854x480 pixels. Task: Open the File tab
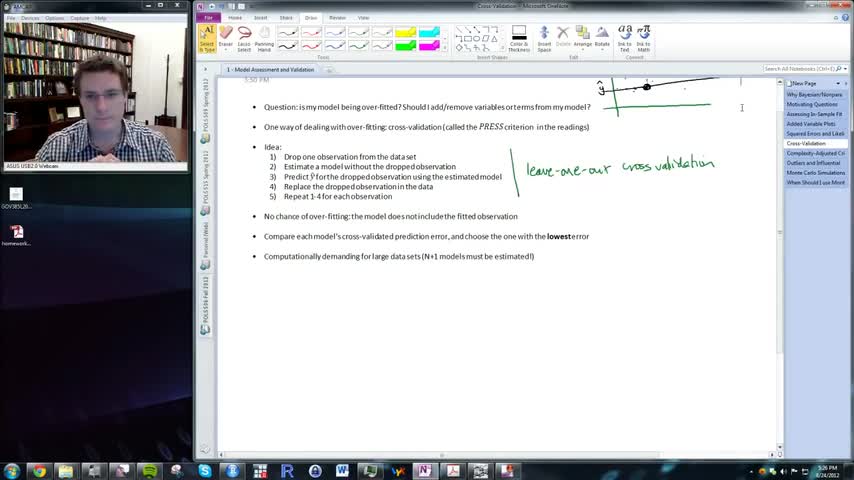click(x=209, y=18)
